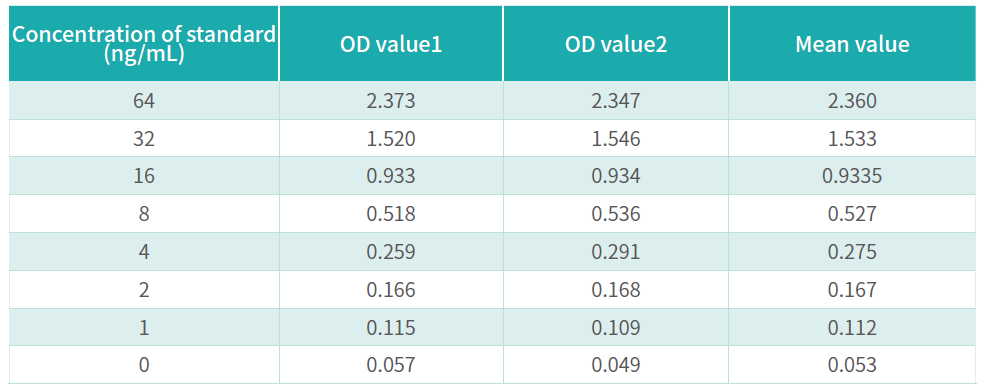Select the mean value cell 0.9335

point(853,176)
